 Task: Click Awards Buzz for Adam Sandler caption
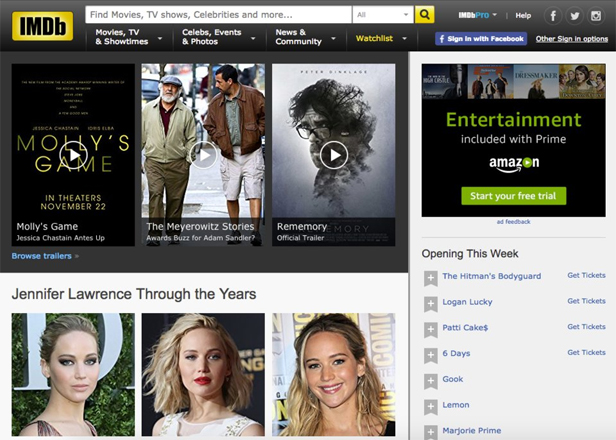200,238
